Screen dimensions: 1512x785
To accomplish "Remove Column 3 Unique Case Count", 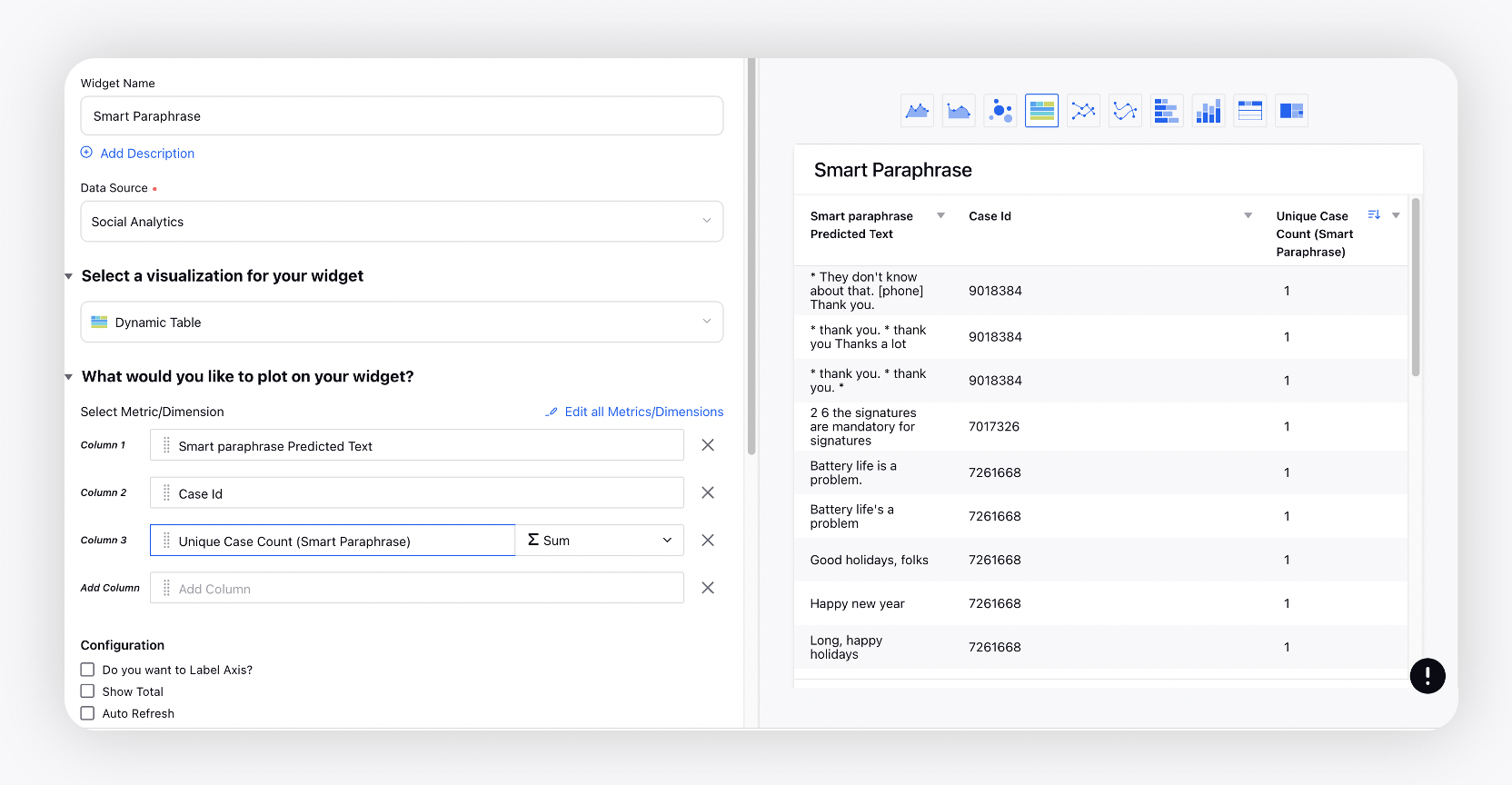I will [708, 541].
